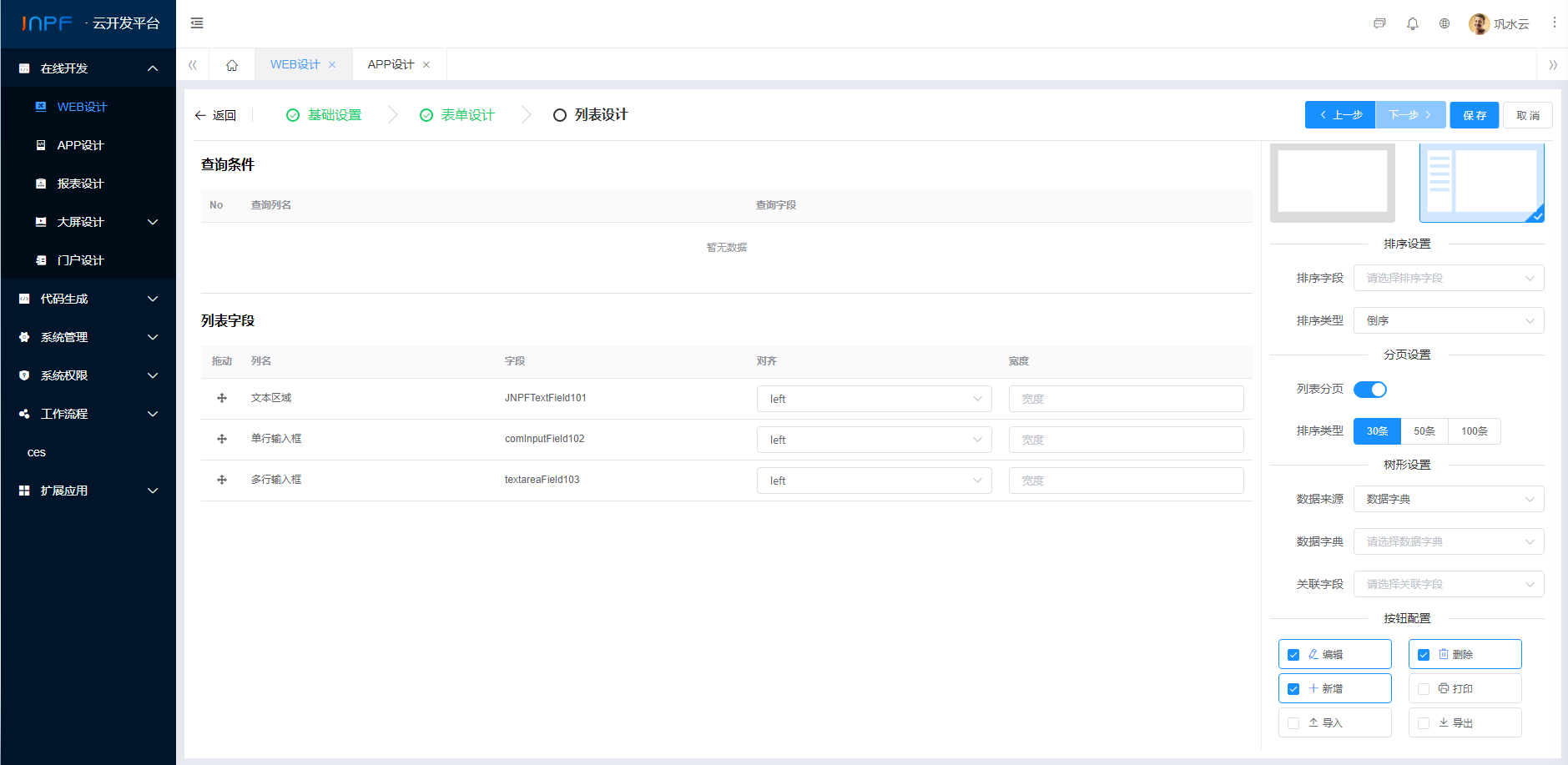1568x765 pixels.
Task: Open the 关联字段 dropdown
Action: coord(1449,584)
